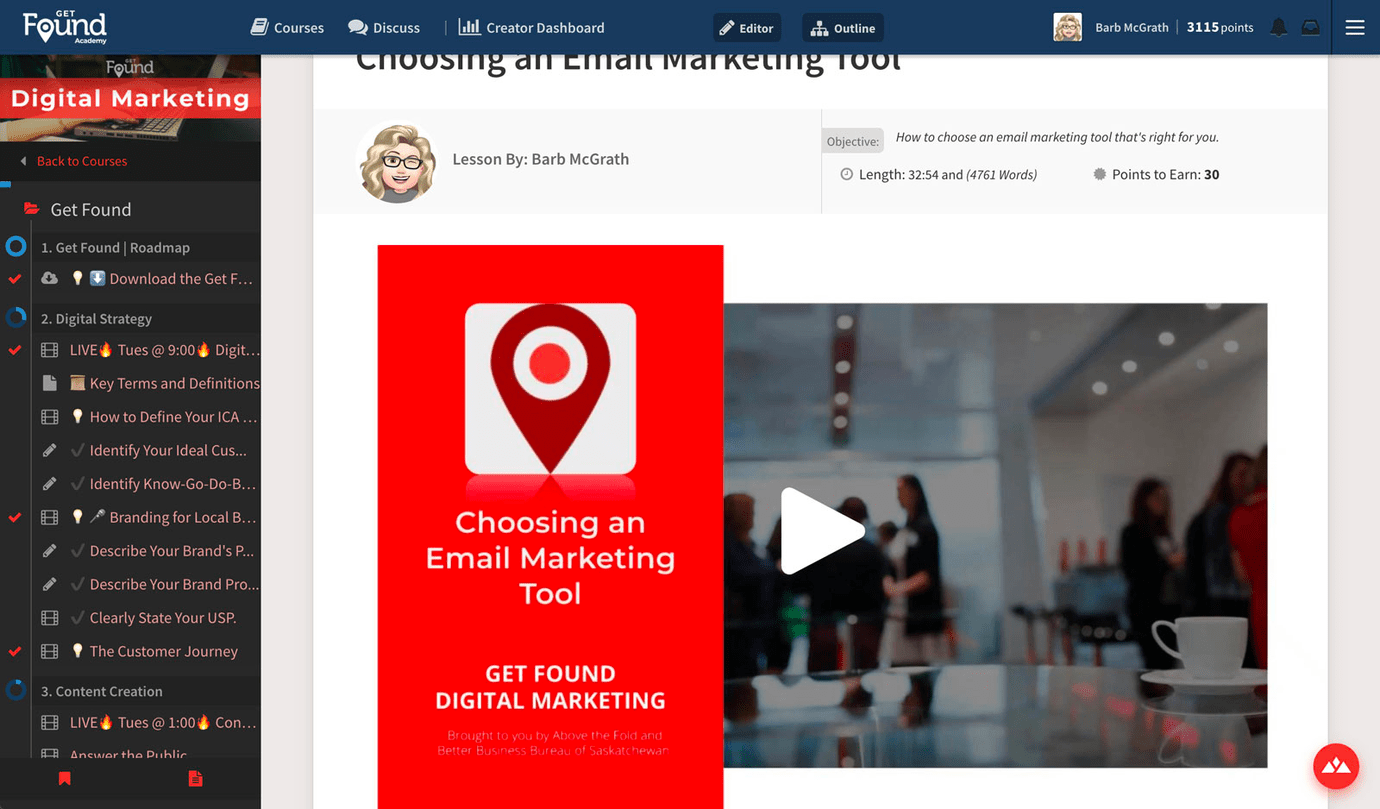1380x809 pixels.
Task: Open the course Outline view
Action: [x=843, y=28]
